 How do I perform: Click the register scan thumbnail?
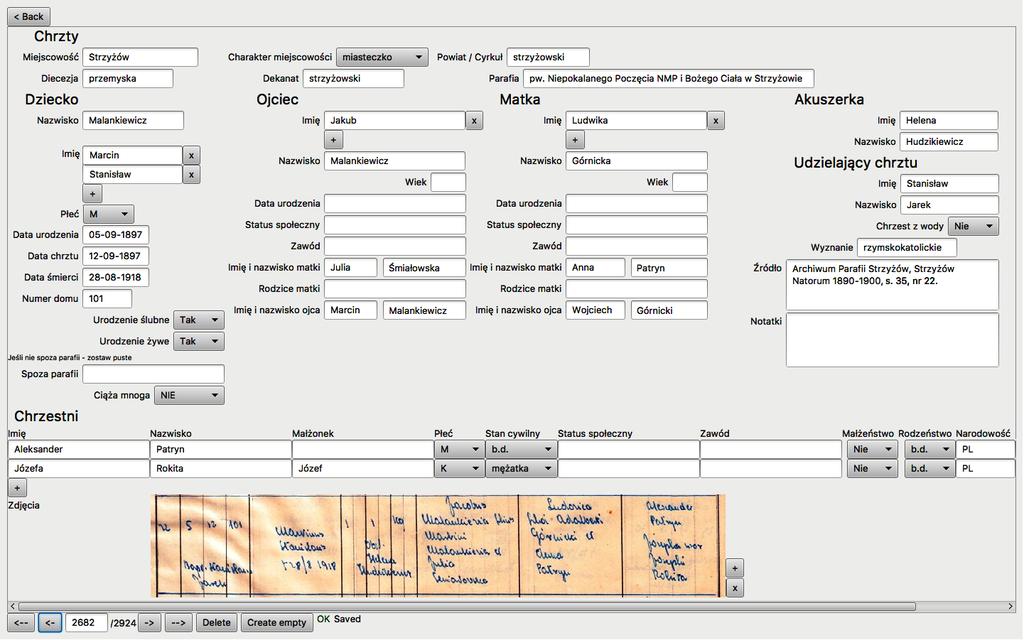438,546
